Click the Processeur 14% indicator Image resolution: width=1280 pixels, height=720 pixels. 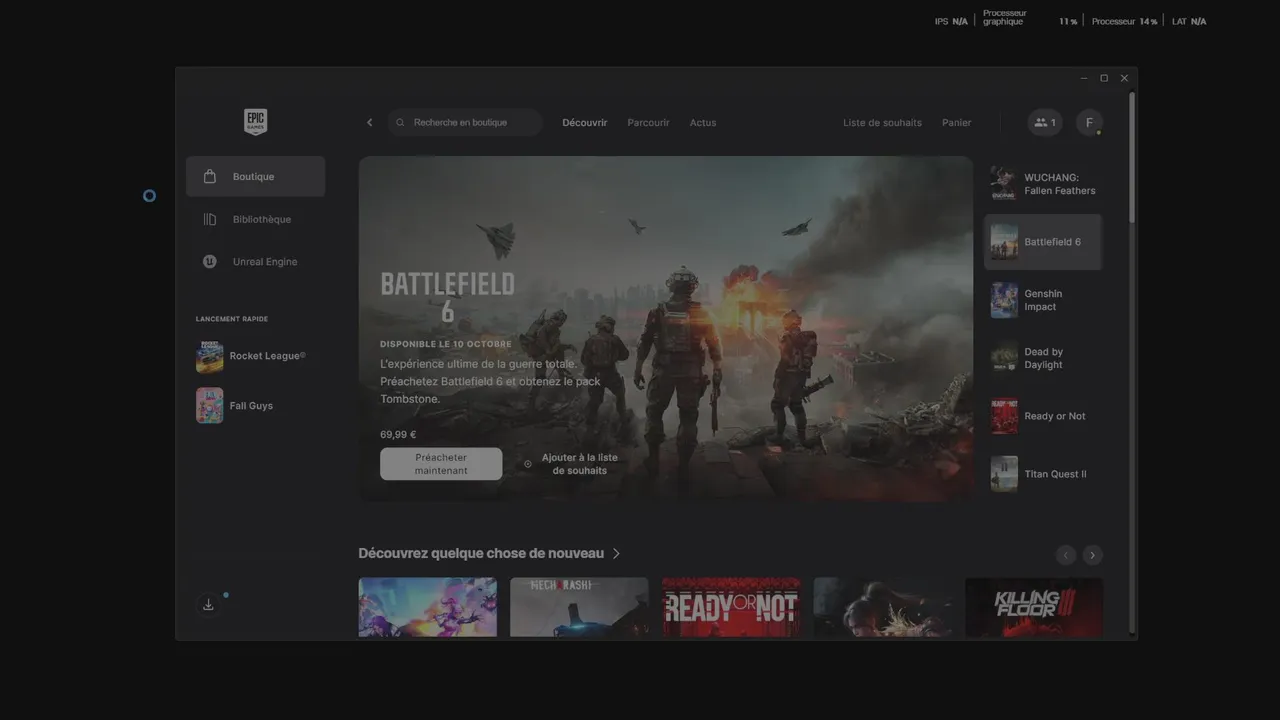click(x=1124, y=21)
